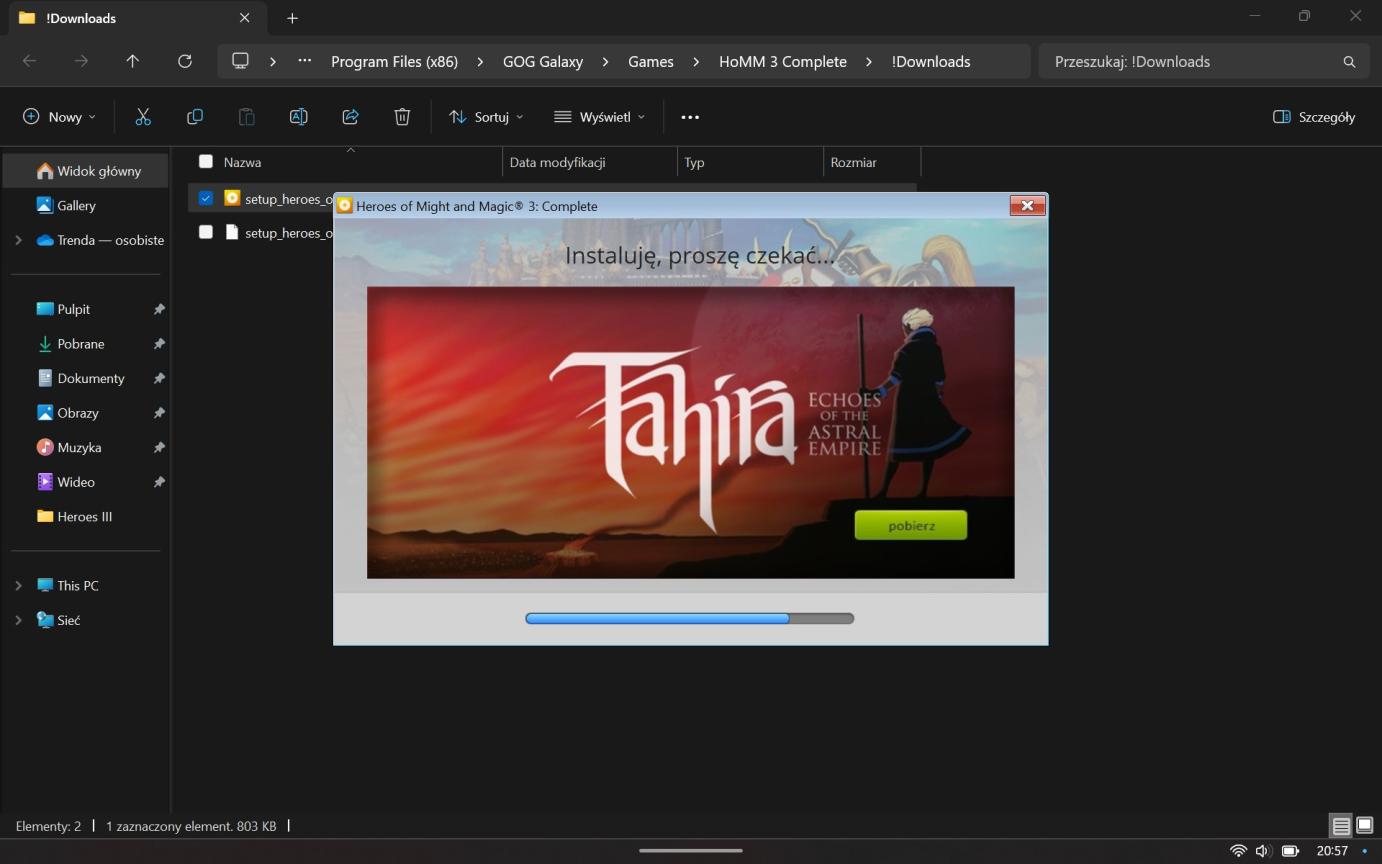Click the Przeszukaj: !Downloads search field
The height and width of the screenshot is (864, 1382).
[1190, 61]
